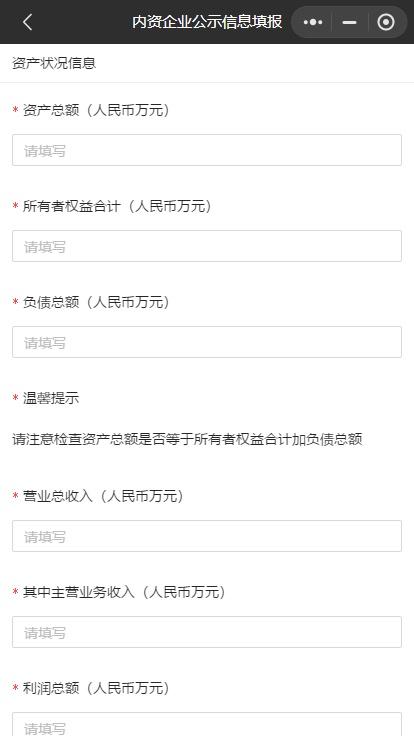Minimize the mini program with dash icon

(x=349, y=22)
